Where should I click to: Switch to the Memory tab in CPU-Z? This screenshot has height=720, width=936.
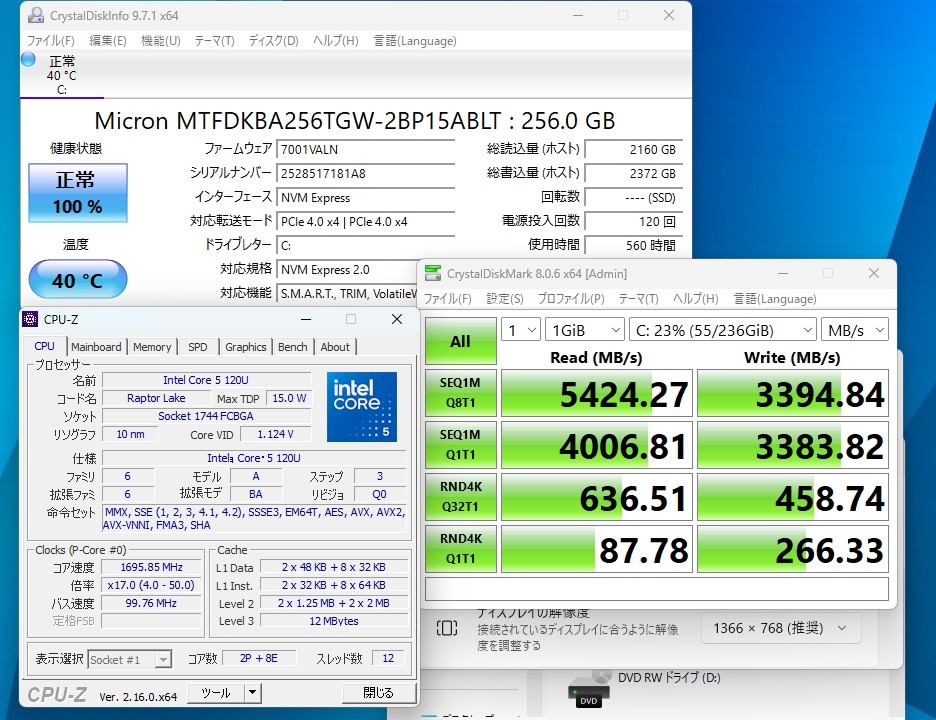coord(152,347)
